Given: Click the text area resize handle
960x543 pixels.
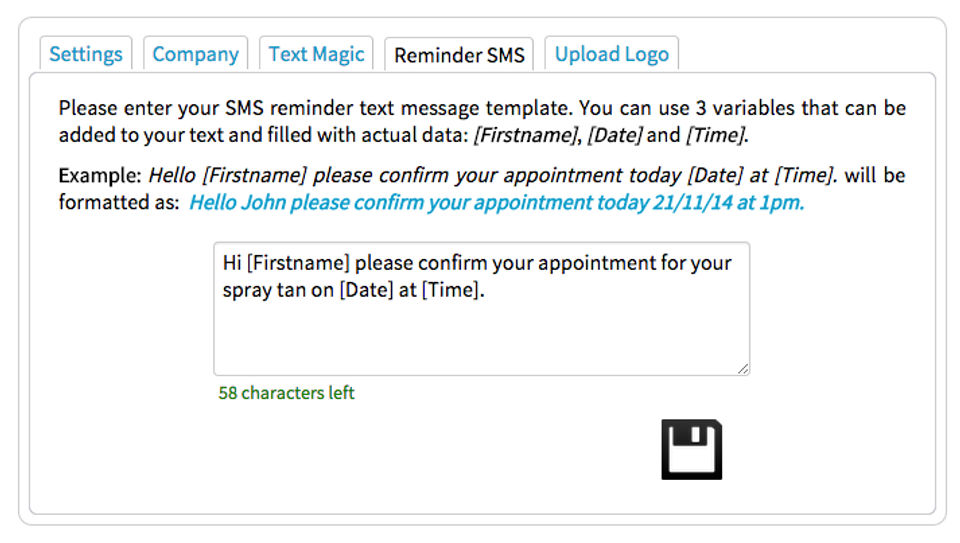Looking at the screenshot, I should [743, 369].
